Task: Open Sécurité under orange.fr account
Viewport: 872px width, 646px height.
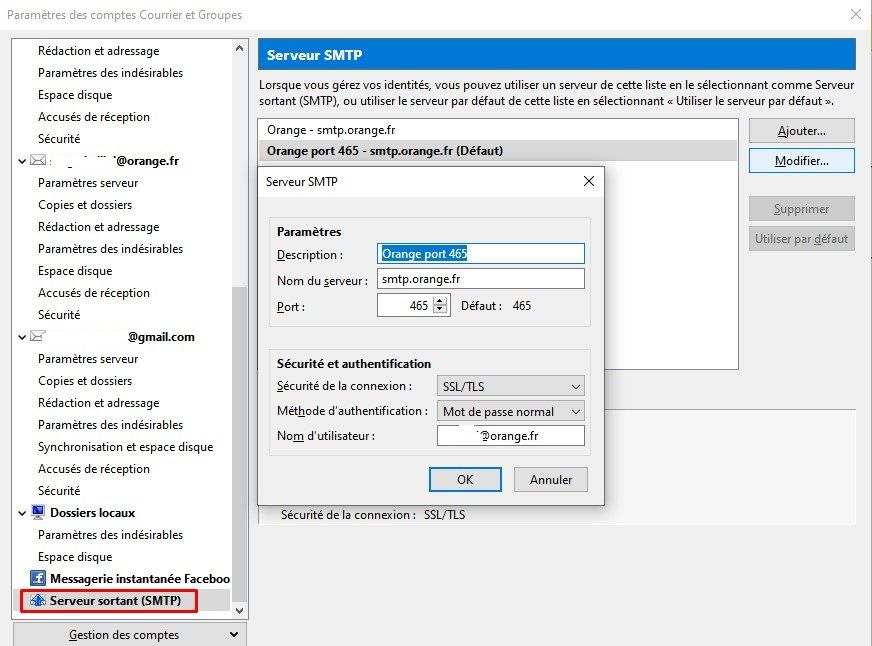Action: (x=59, y=315)
